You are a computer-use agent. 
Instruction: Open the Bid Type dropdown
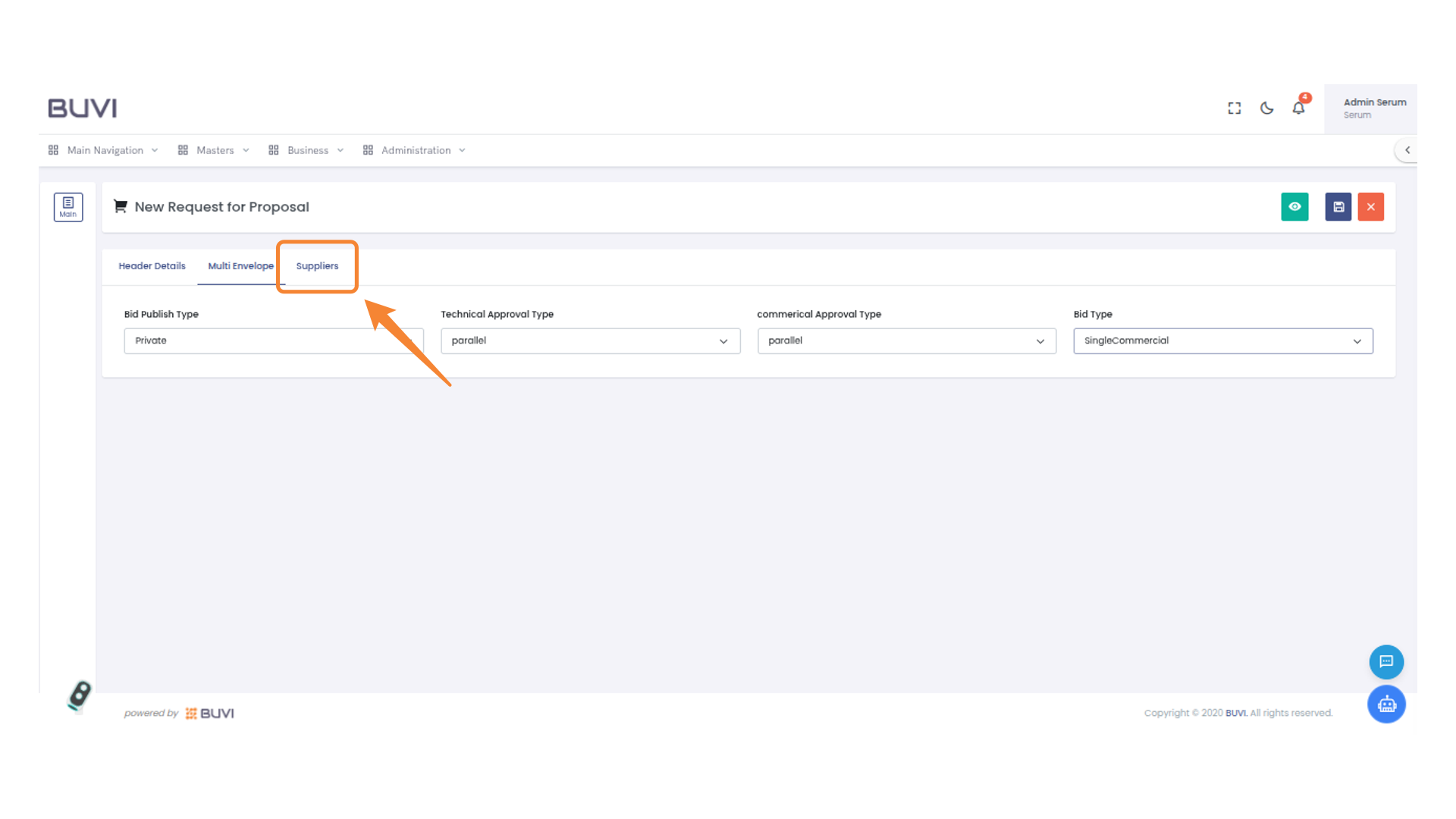point(1222,340)
